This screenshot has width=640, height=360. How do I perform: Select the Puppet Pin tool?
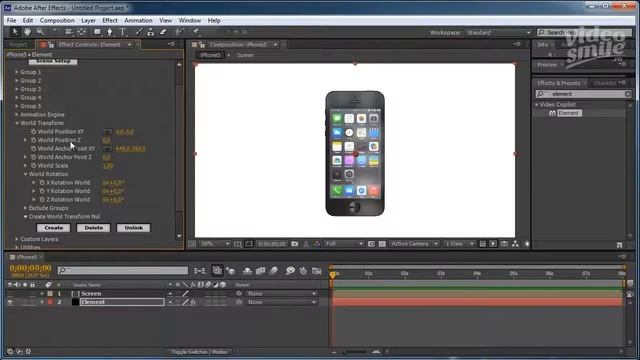(196, 32)
